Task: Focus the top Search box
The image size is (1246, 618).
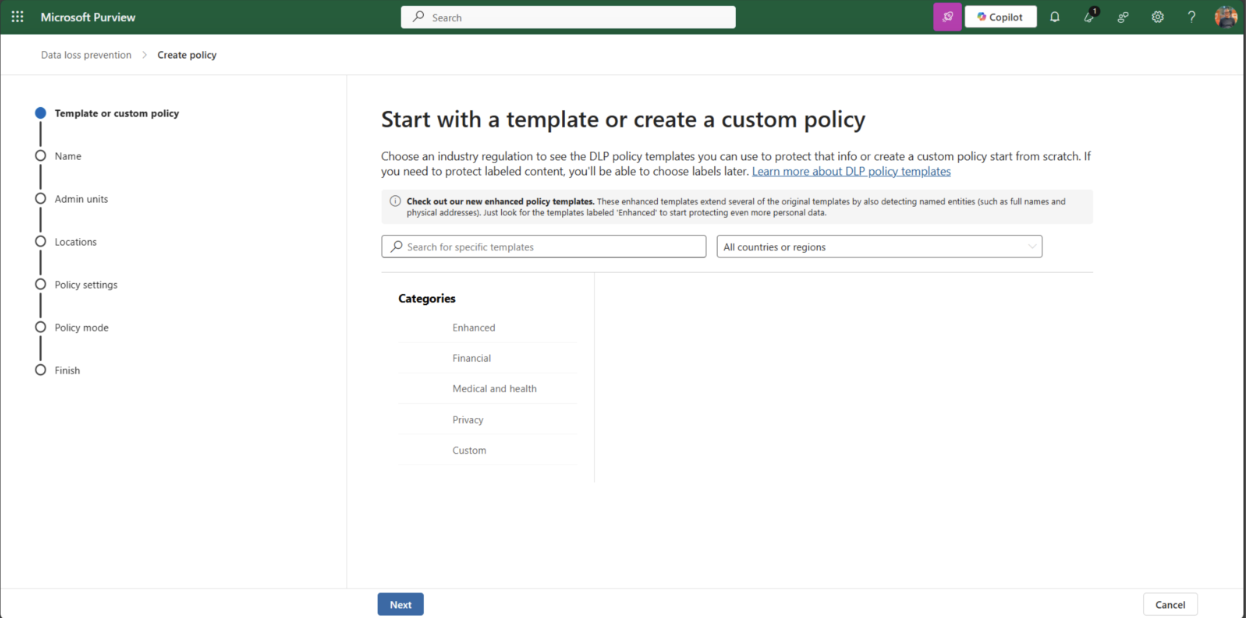Action: (x=568, y=17)
